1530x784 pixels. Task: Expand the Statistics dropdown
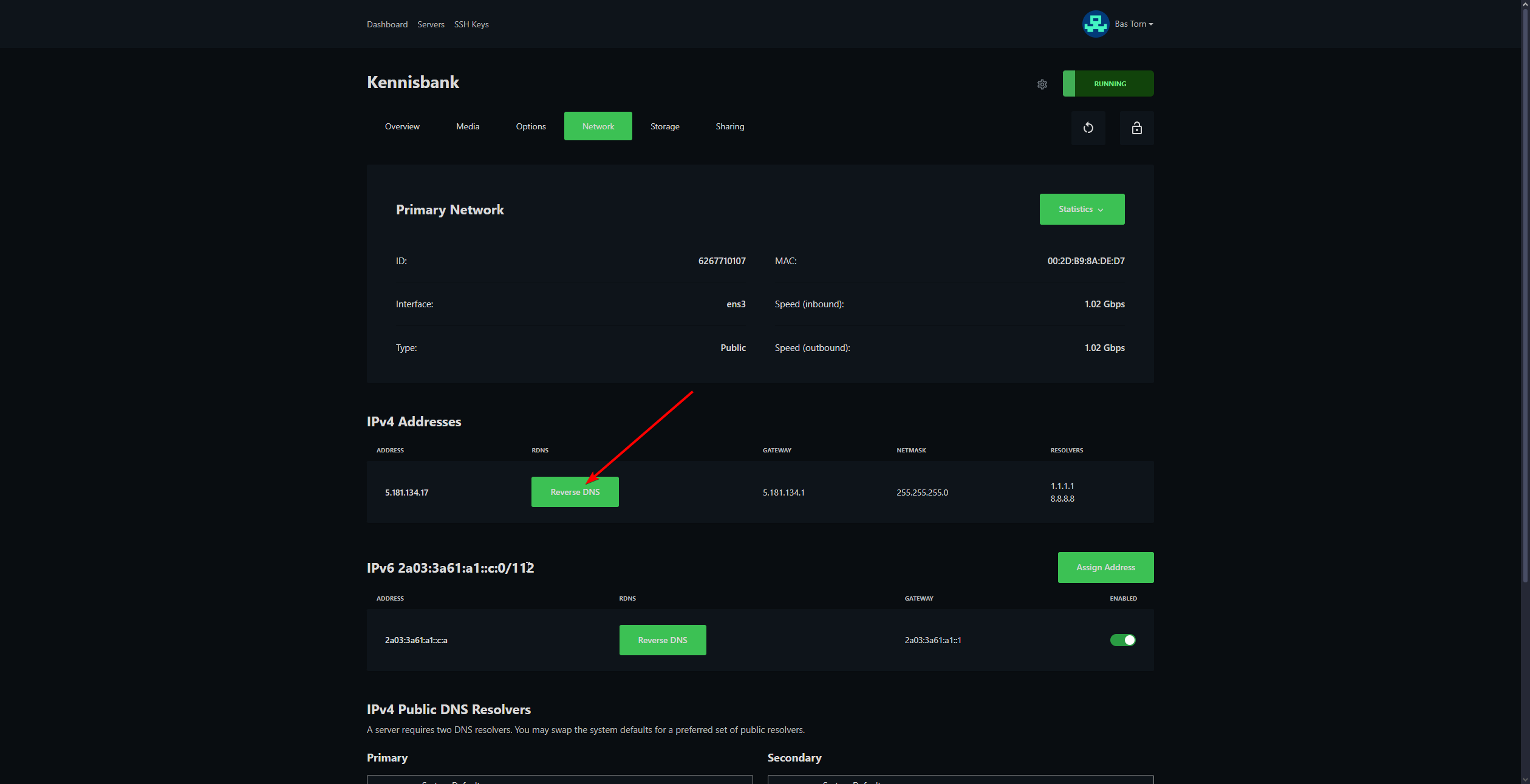click(1081, 209)
